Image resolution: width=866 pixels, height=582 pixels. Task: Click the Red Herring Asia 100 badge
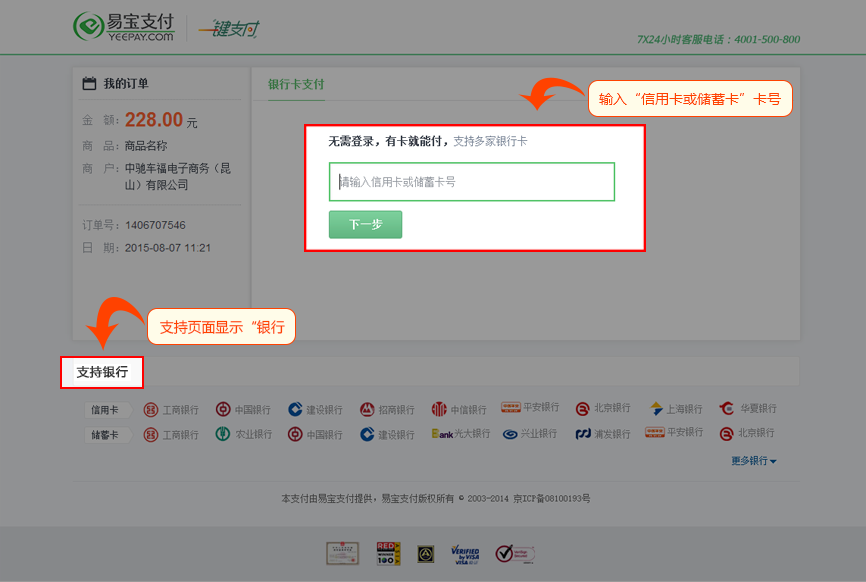pos(388,553)
